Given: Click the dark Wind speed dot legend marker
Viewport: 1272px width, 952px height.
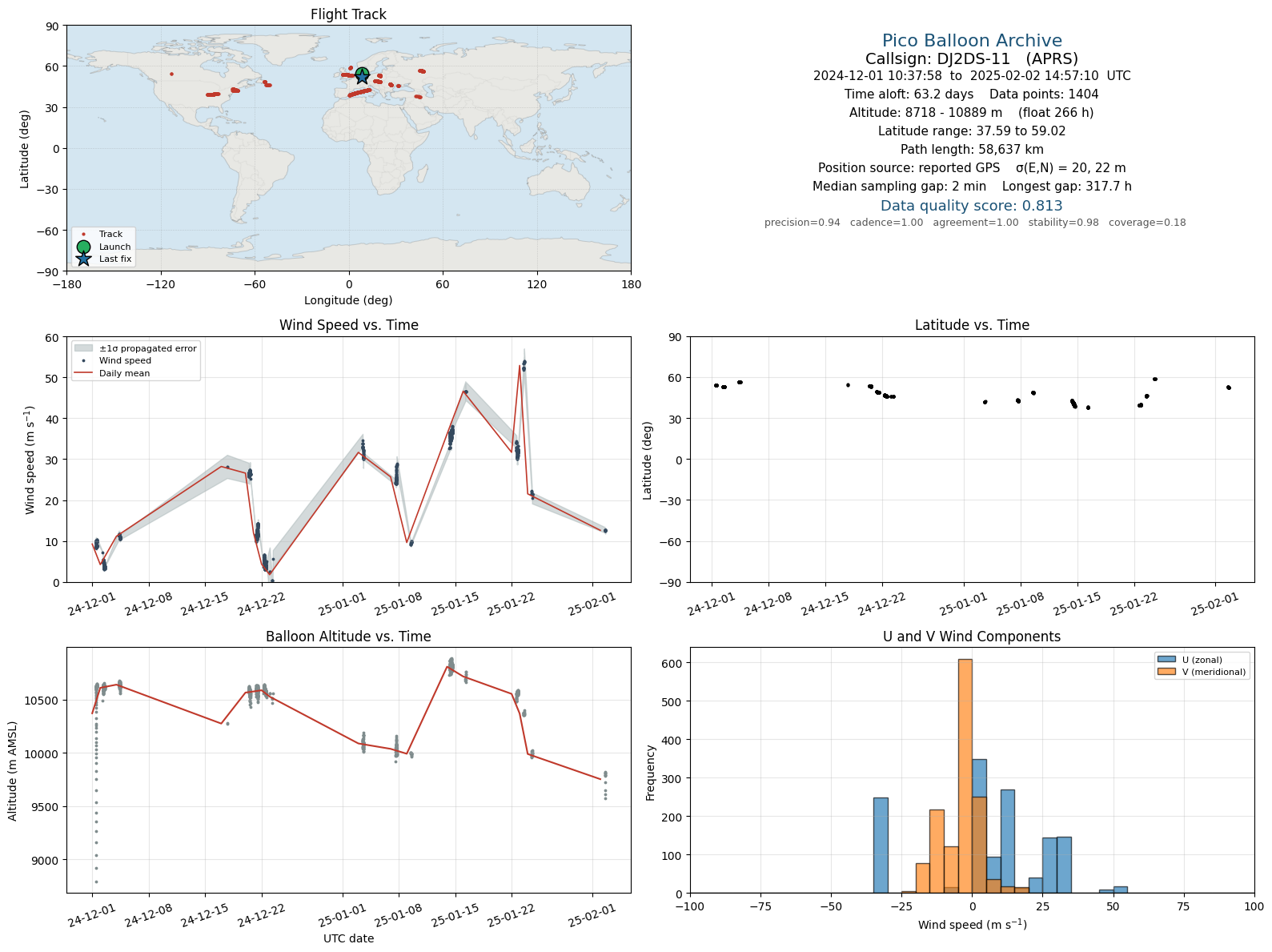Looking at the screenshot, I should 83,361.
